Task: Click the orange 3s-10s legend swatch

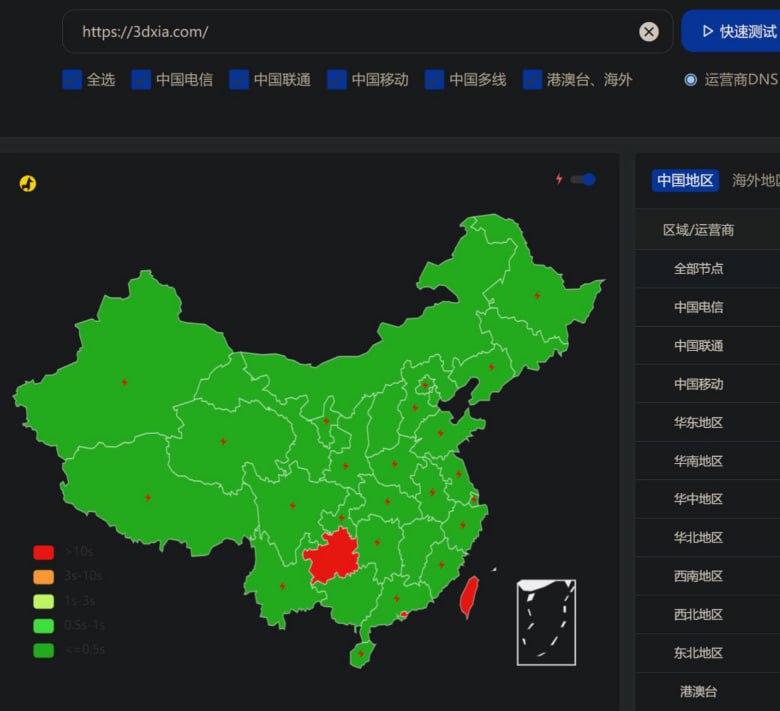Action: (x=44, y=577)
